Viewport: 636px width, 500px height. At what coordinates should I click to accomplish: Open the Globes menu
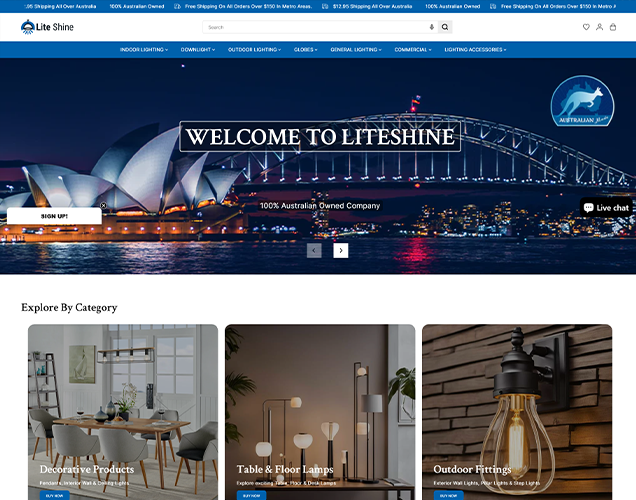coord(305,49)
